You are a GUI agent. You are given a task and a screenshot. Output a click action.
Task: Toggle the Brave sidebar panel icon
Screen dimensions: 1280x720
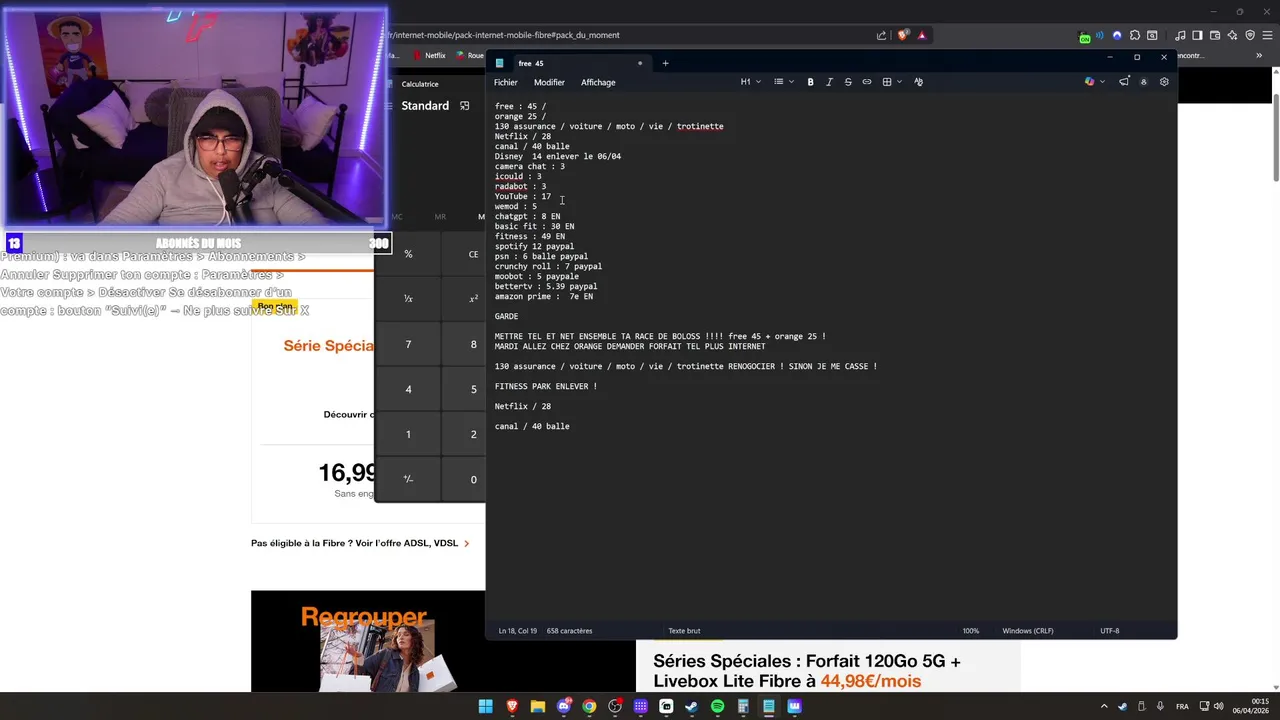click(1197, 35)
